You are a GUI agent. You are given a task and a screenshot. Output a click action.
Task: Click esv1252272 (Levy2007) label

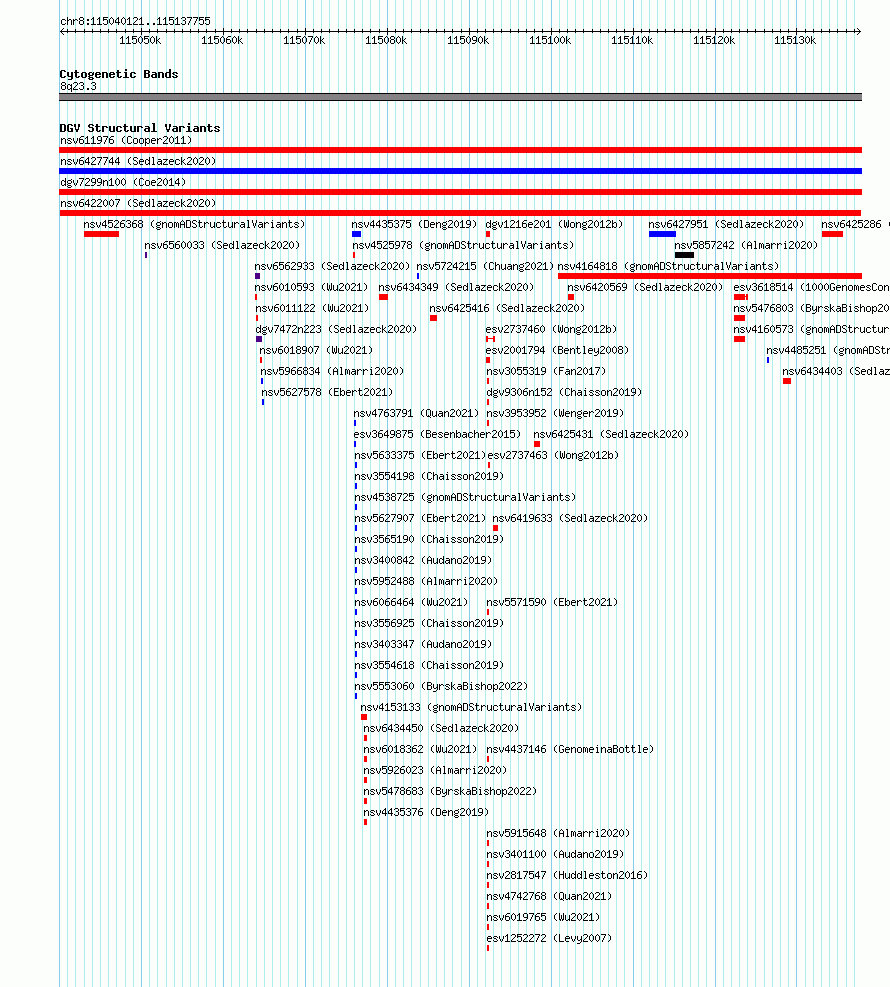[549, 939]
